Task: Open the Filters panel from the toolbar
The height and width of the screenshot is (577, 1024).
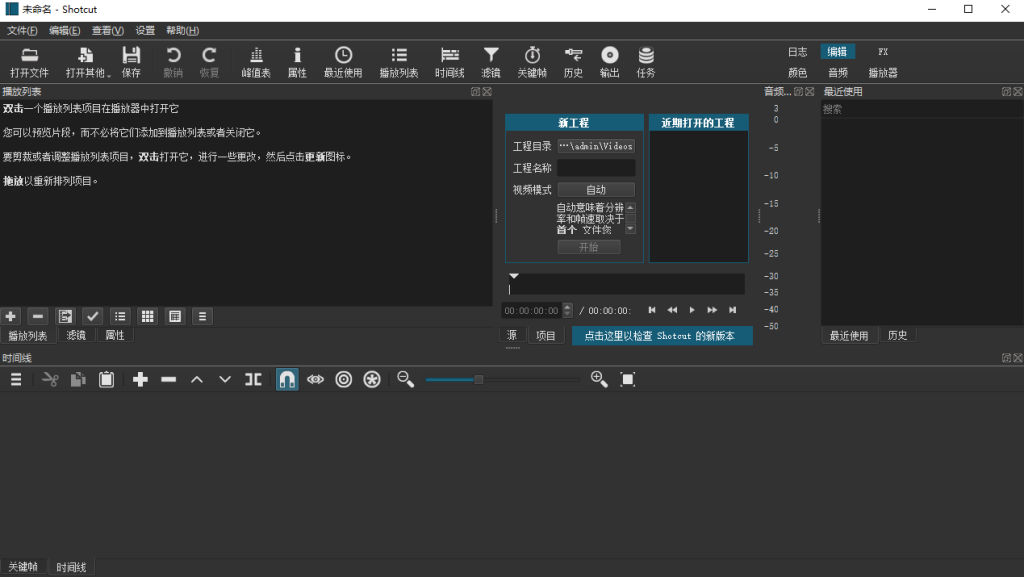Action: (490, 60)
